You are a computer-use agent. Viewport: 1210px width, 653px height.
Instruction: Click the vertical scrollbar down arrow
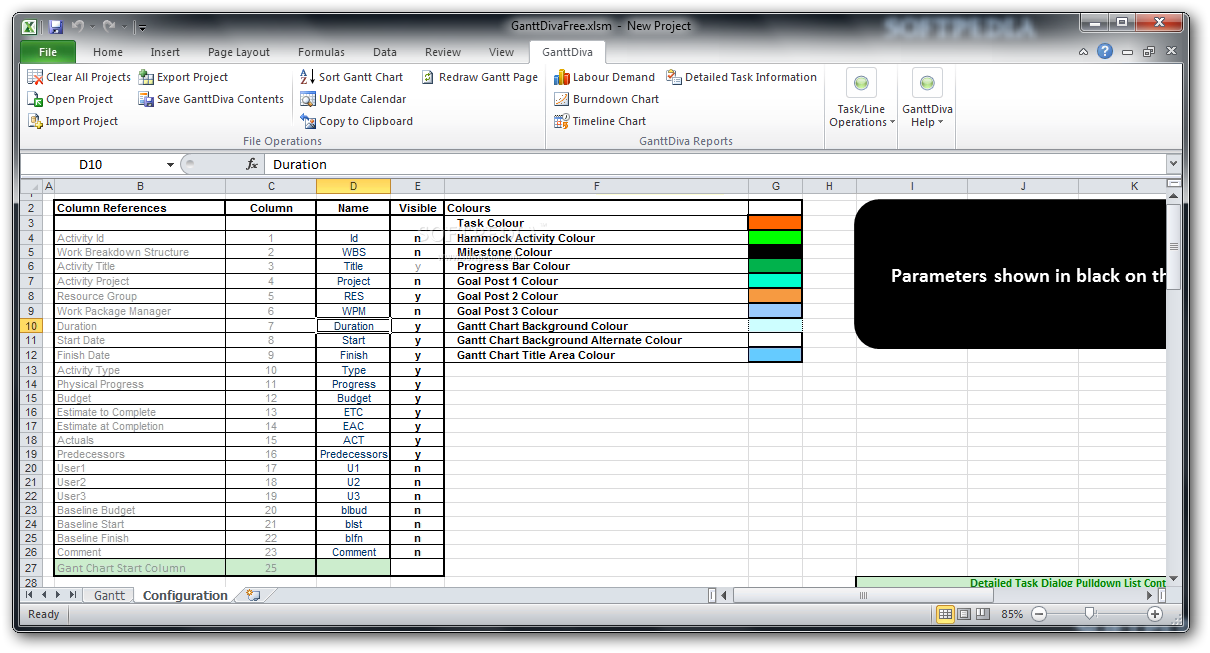pos(1173,578)
